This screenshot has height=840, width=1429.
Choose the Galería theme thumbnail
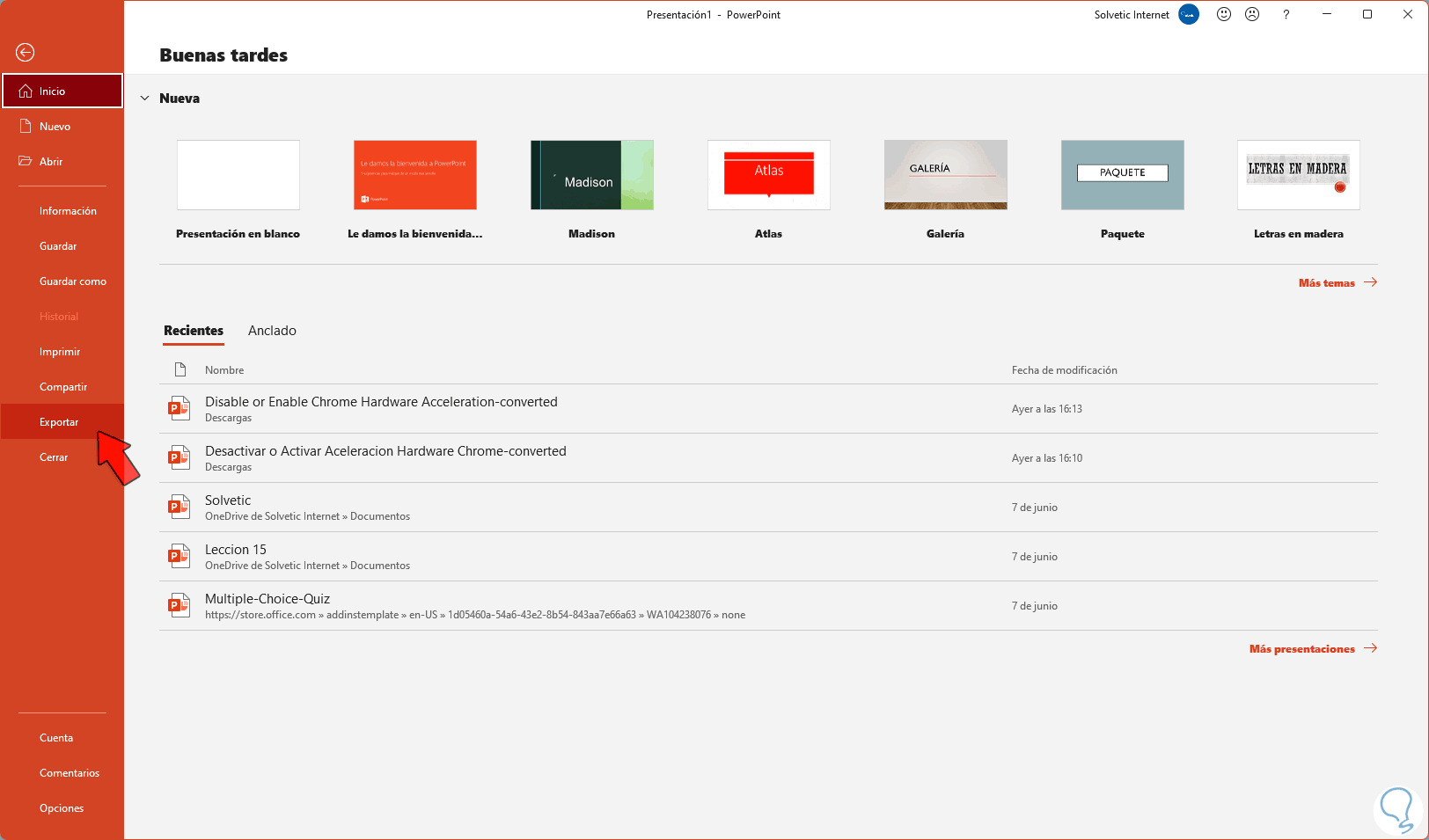point(946,175)
